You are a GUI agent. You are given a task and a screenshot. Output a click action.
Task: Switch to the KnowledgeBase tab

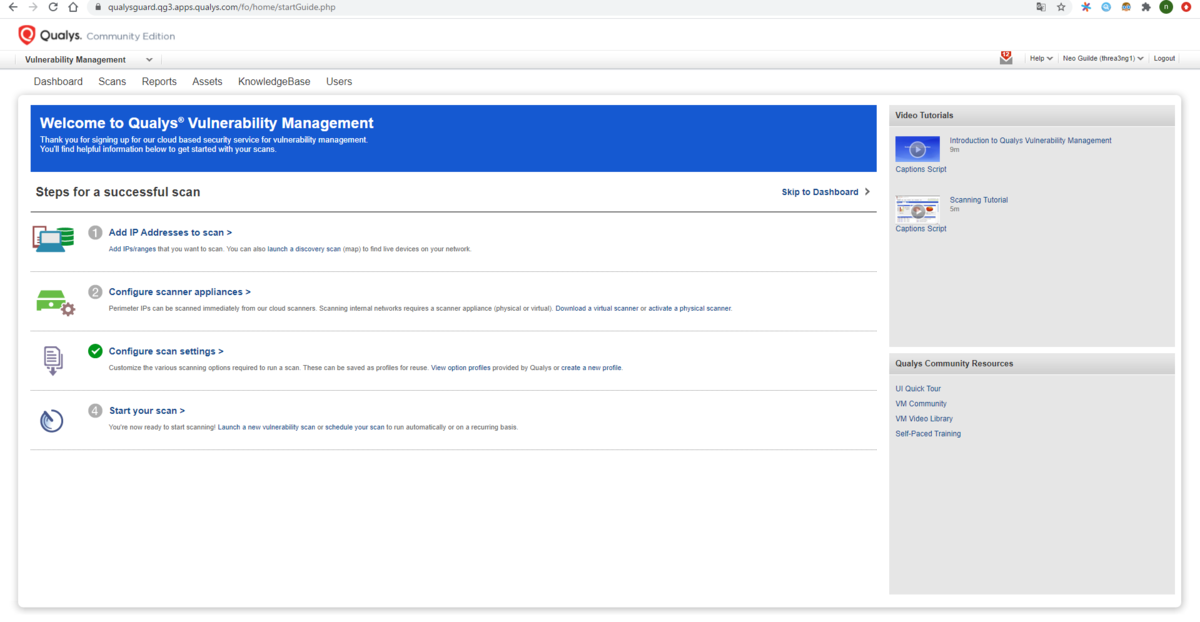(274, 81)
